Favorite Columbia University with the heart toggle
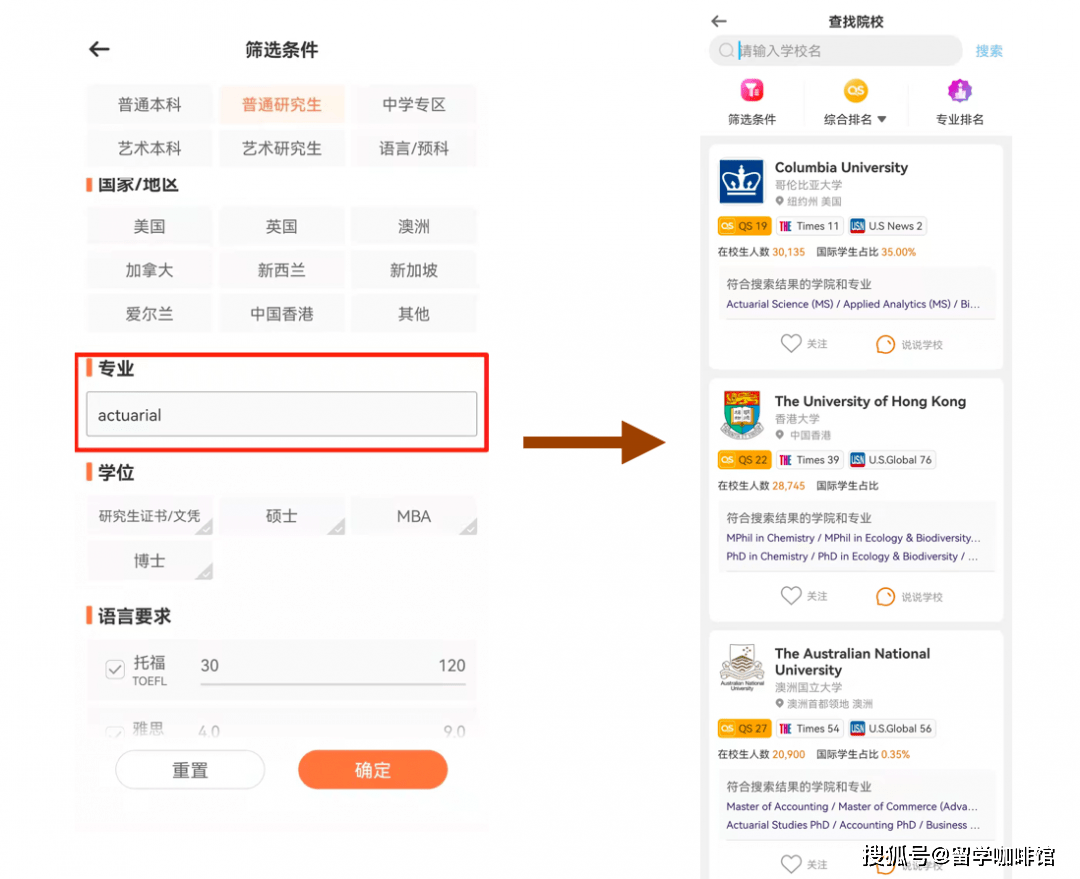Viewport: 1080px width, 879px height. (x=789, y=343)
